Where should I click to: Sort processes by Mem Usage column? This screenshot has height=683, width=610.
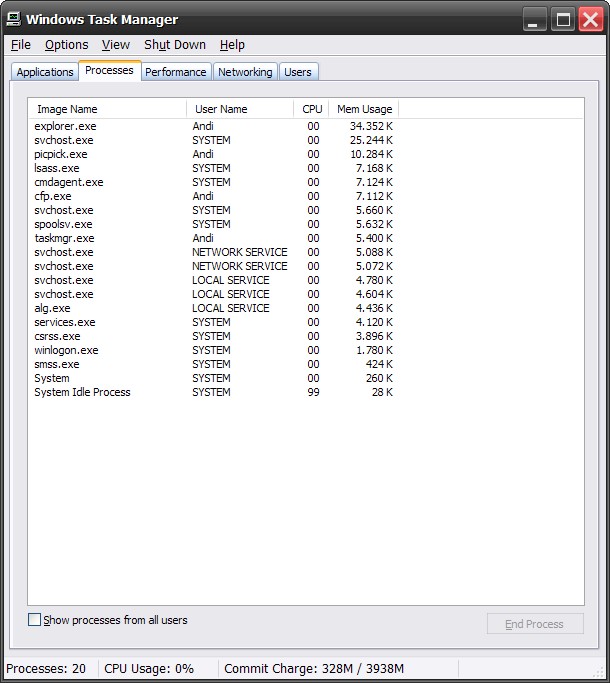pos(364,109)
